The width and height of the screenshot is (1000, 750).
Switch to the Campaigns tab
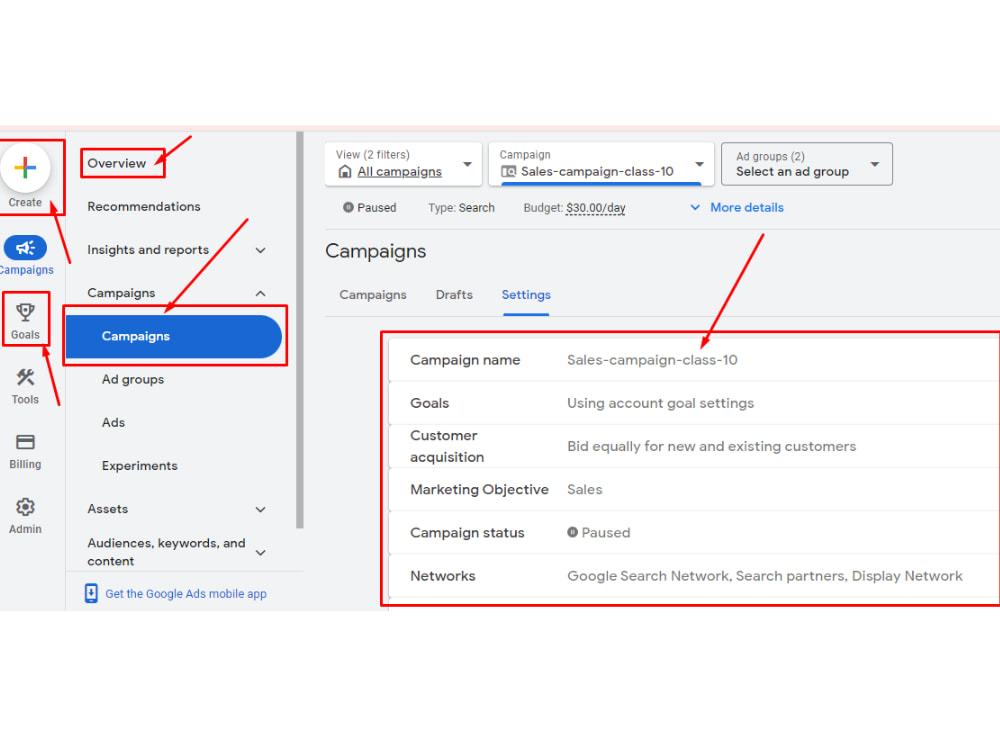coord(372,295)
